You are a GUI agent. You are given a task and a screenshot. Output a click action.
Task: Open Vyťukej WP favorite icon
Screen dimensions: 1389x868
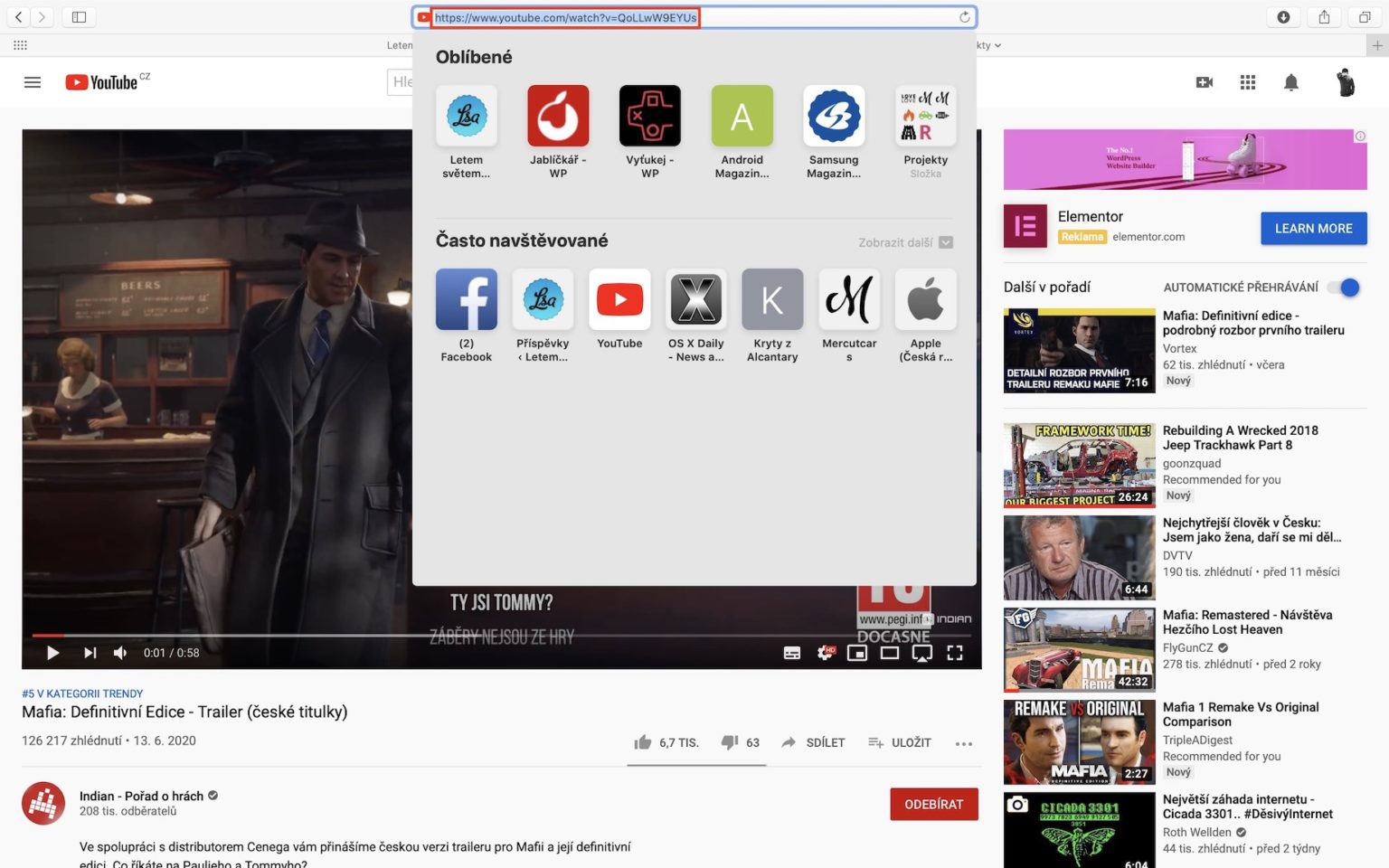649,116
